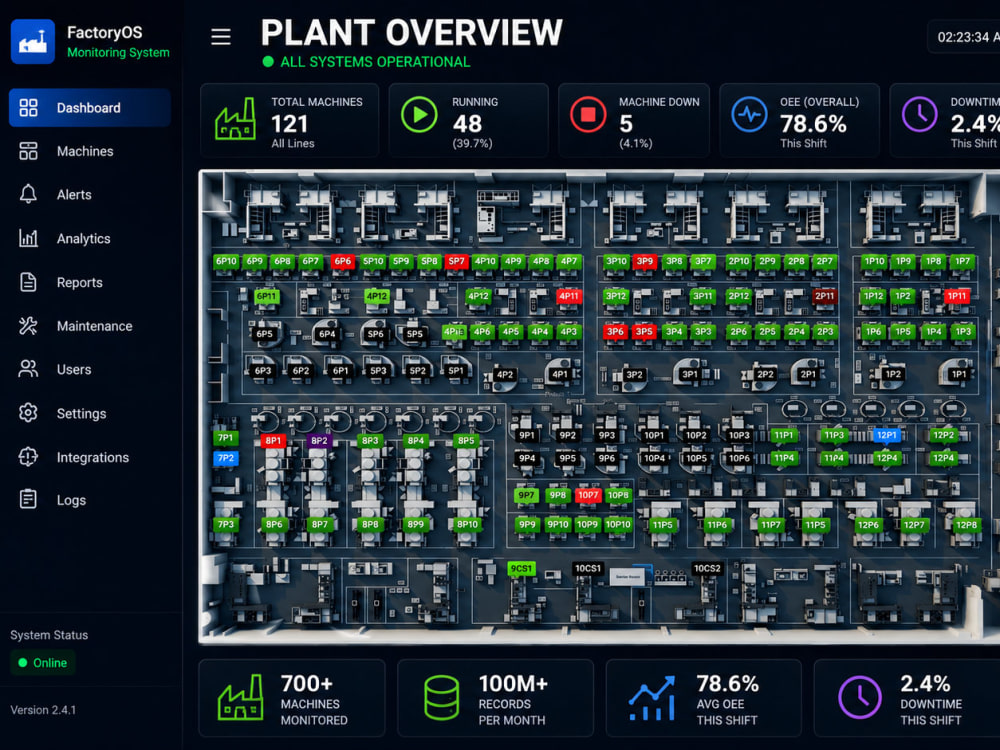Screen dimensions: 1000x750
Task: Click the Online system status badge
Action: point(43,663)
